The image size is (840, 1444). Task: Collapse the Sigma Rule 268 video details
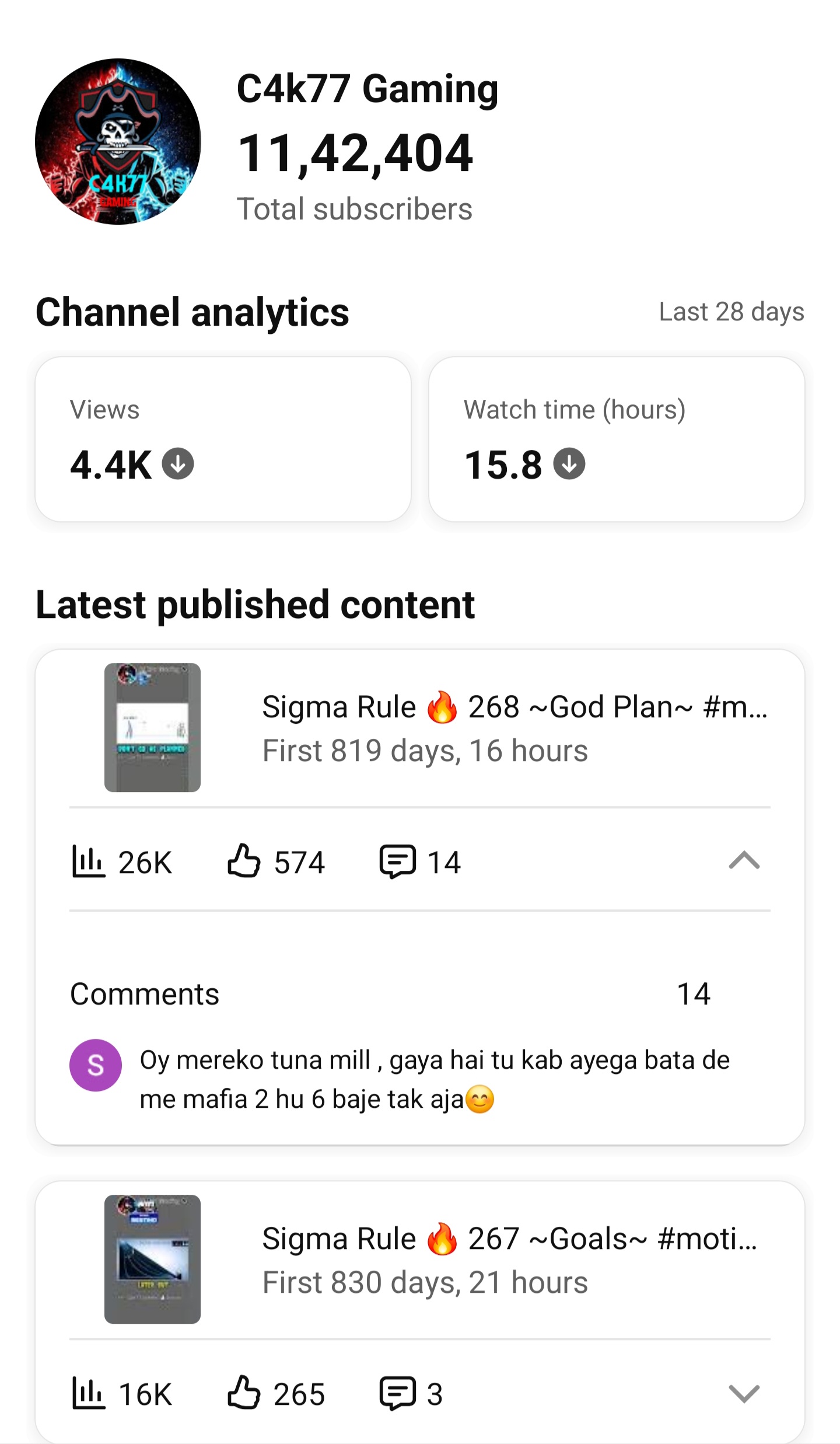click(744, 861)
